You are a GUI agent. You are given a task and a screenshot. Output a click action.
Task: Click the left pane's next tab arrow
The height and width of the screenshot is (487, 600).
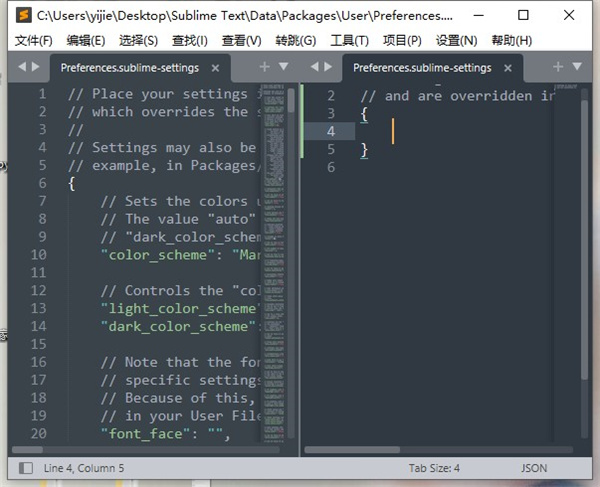click(x=38, y=67)
